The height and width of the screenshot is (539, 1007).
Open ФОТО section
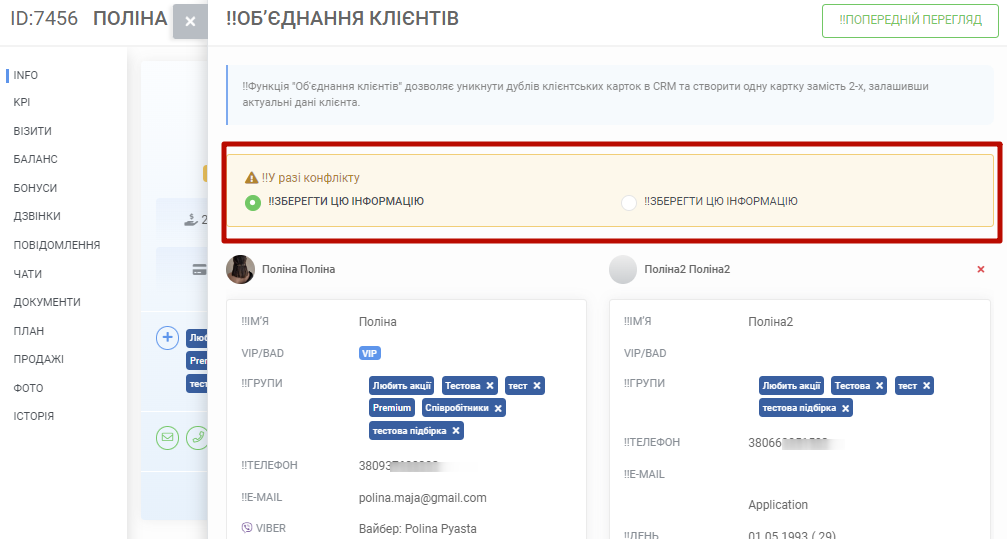tap(28, 388)
